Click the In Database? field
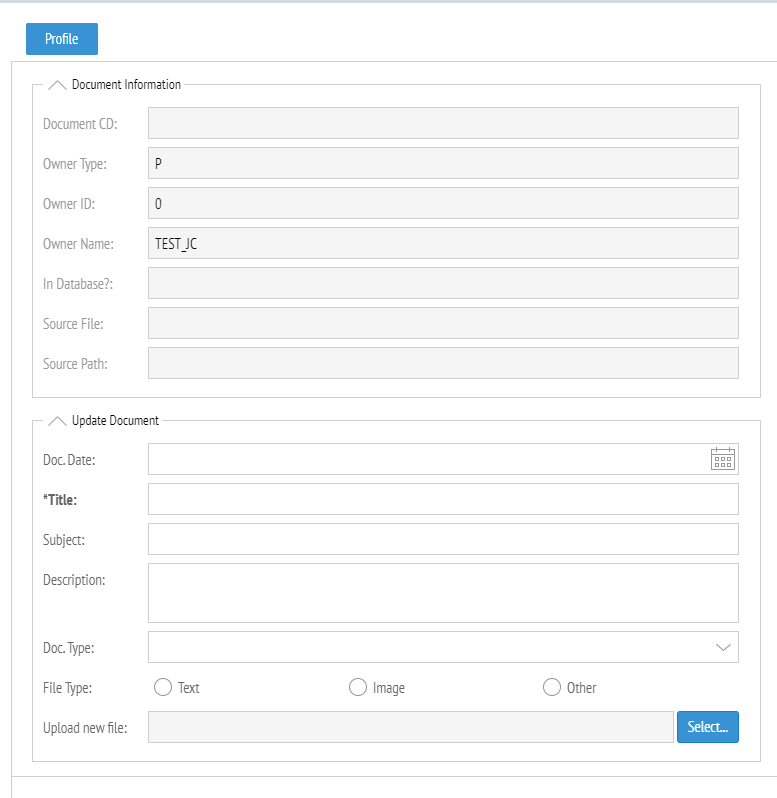 click(x=443, y=283)
